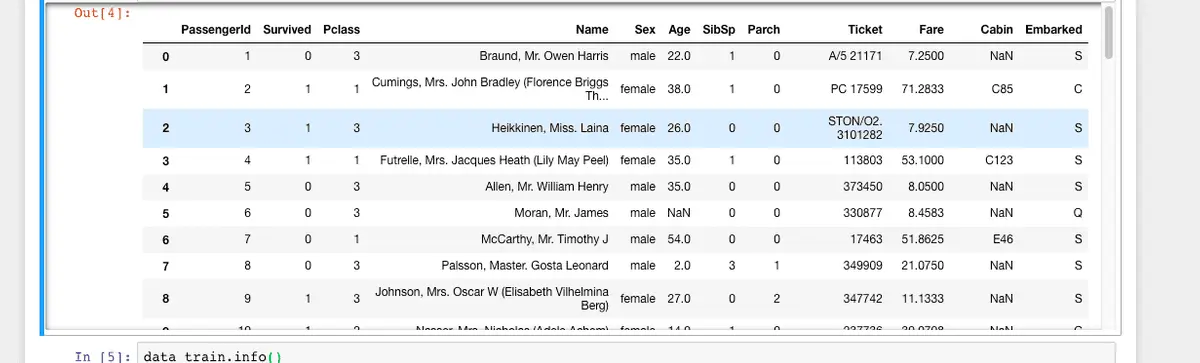Viewport: 1200px width, 363px height.
Task: Click the Survived column header
Action: [x=287, y=30]
